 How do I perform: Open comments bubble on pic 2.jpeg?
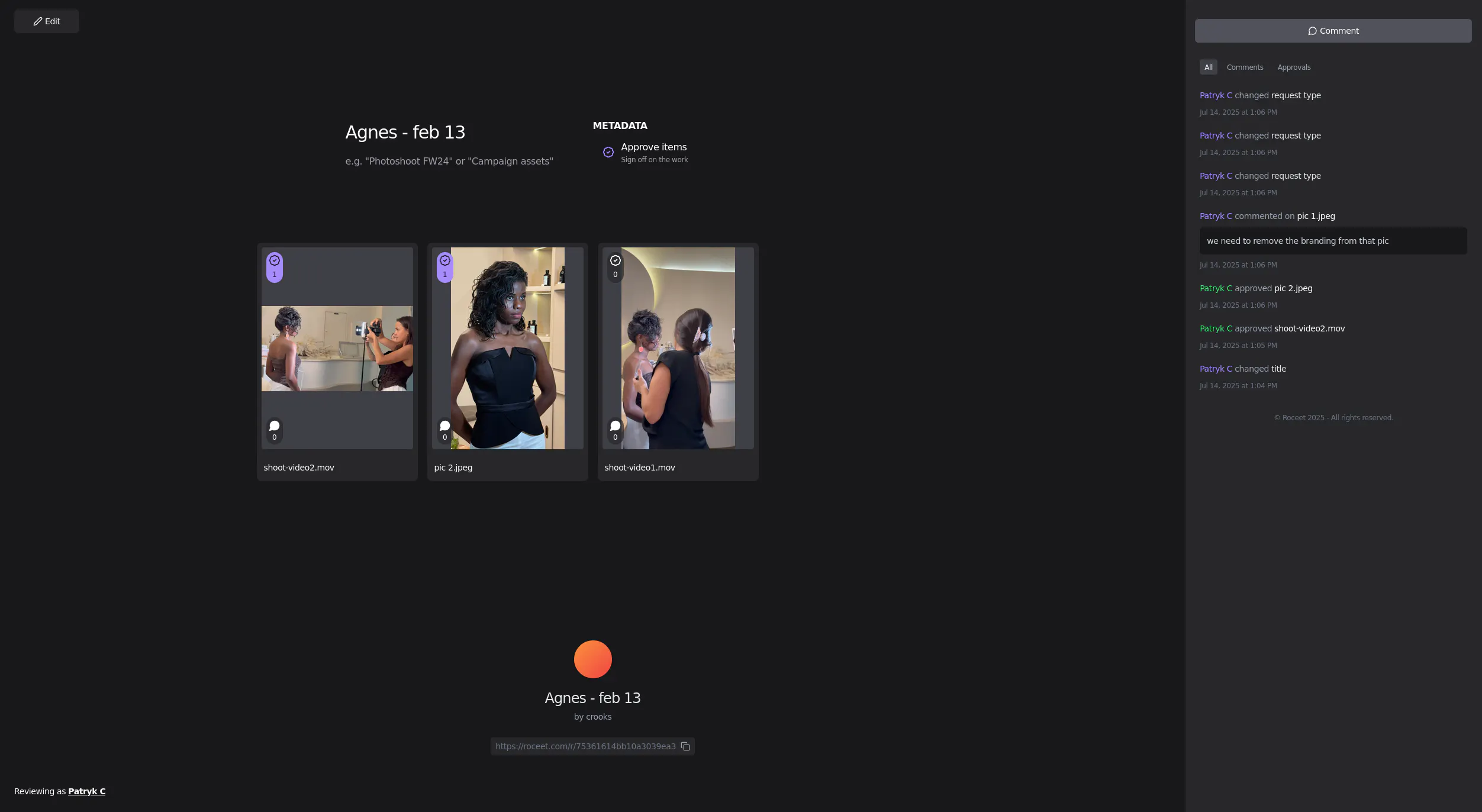coord(444,430)
